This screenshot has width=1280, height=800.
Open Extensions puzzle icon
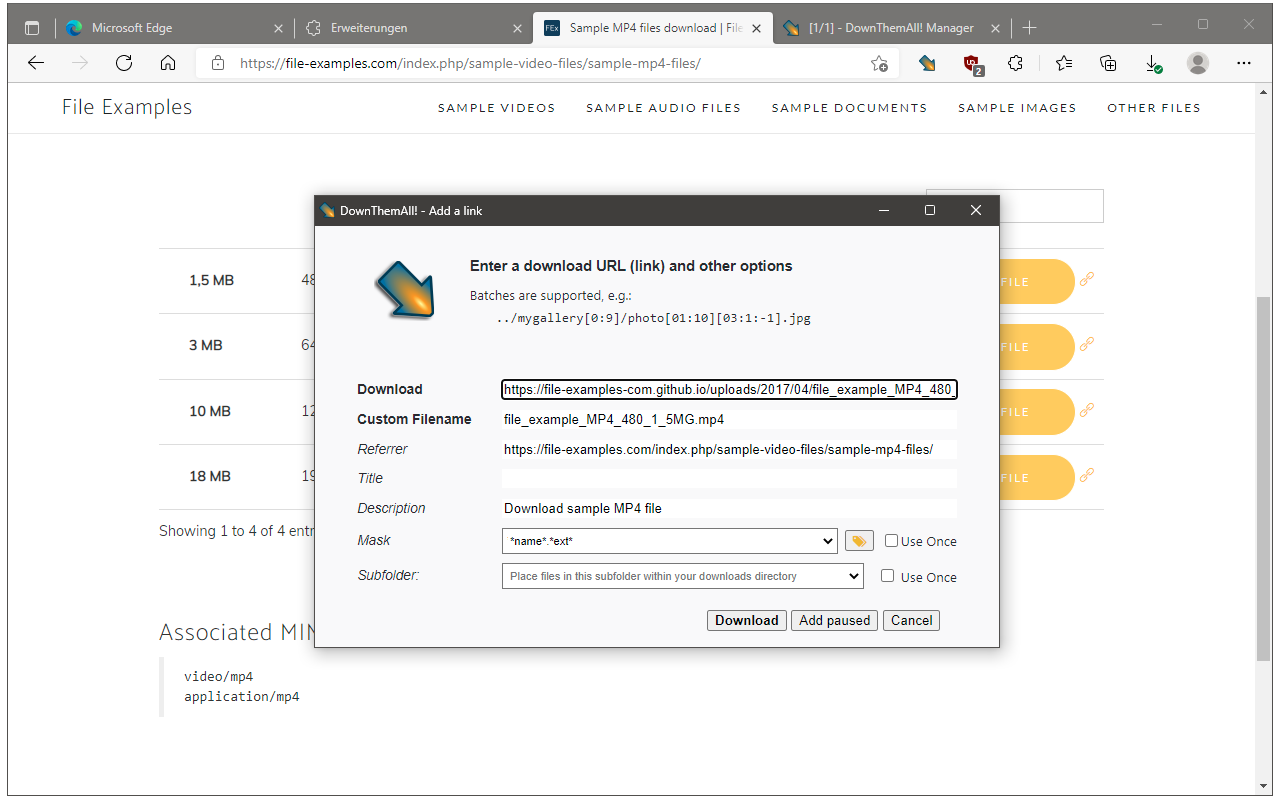(1016, 63)
